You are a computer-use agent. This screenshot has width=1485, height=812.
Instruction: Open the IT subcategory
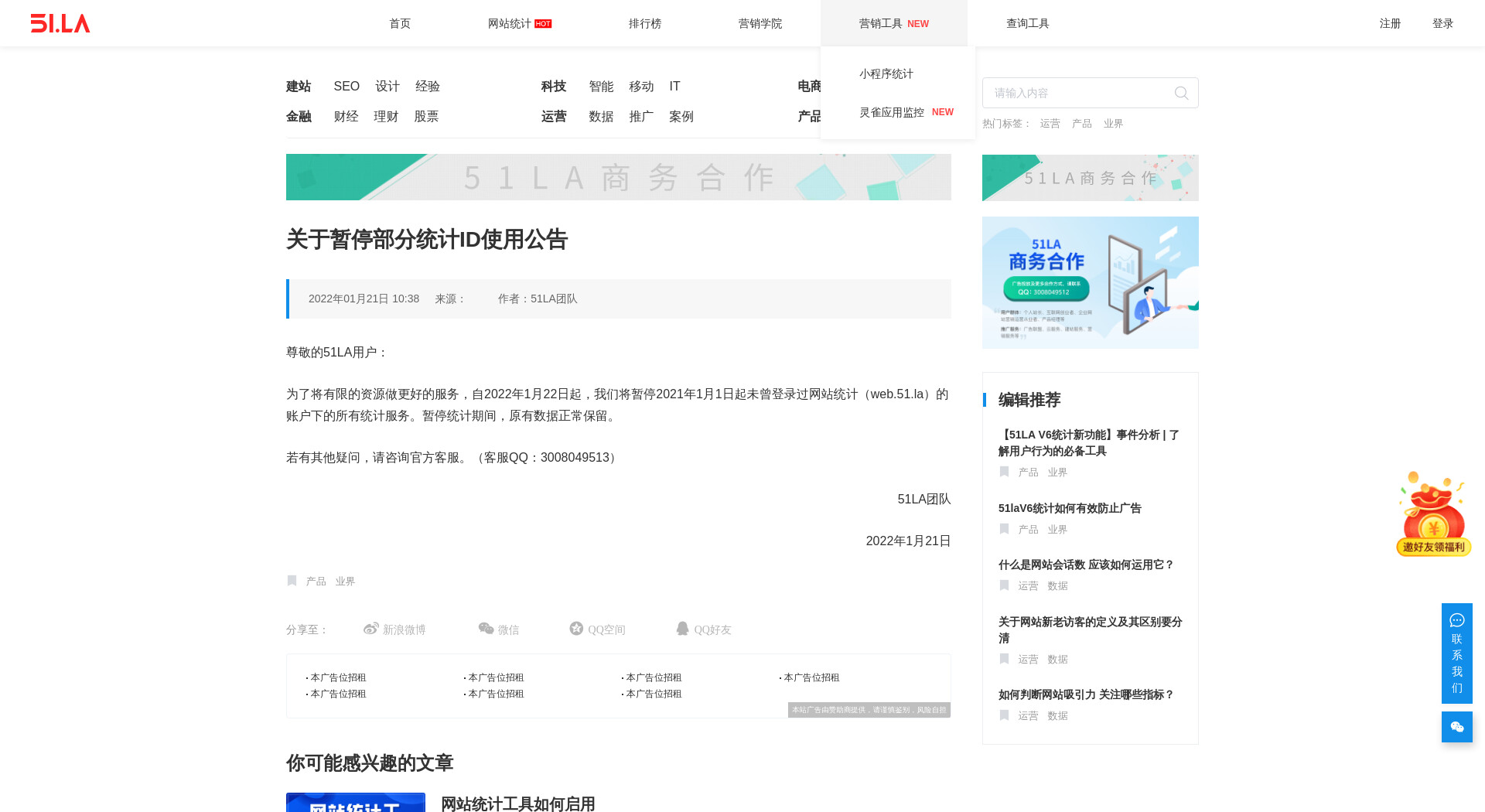tap(674, 86)
